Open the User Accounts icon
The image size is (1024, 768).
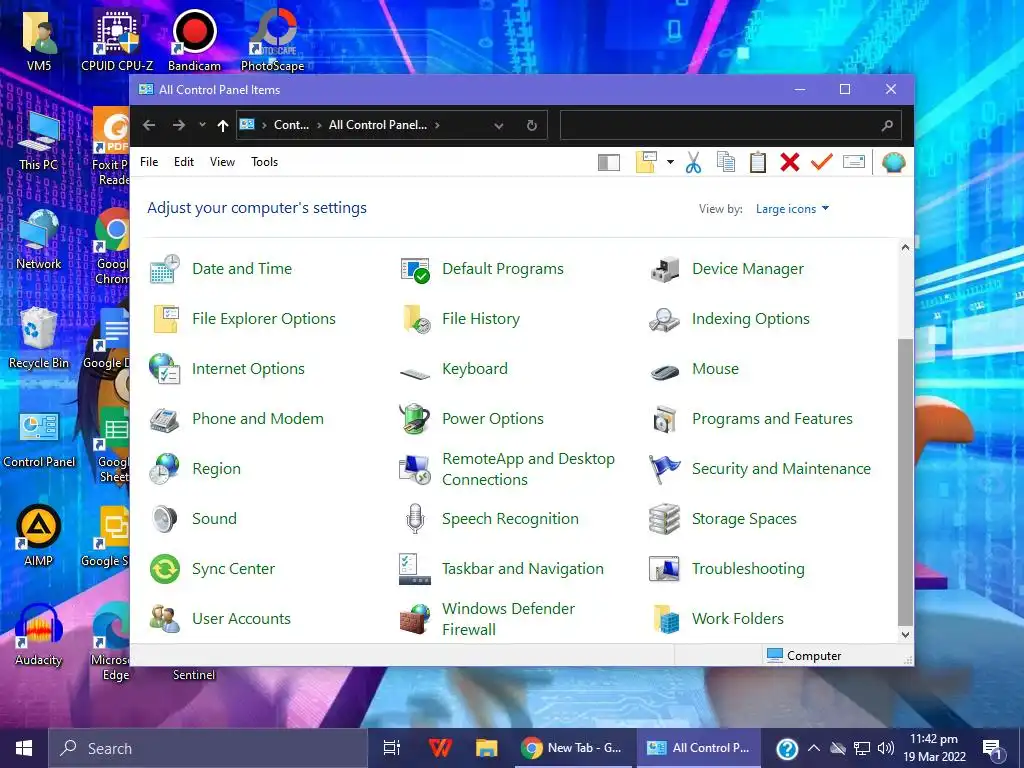pos(165,619)
